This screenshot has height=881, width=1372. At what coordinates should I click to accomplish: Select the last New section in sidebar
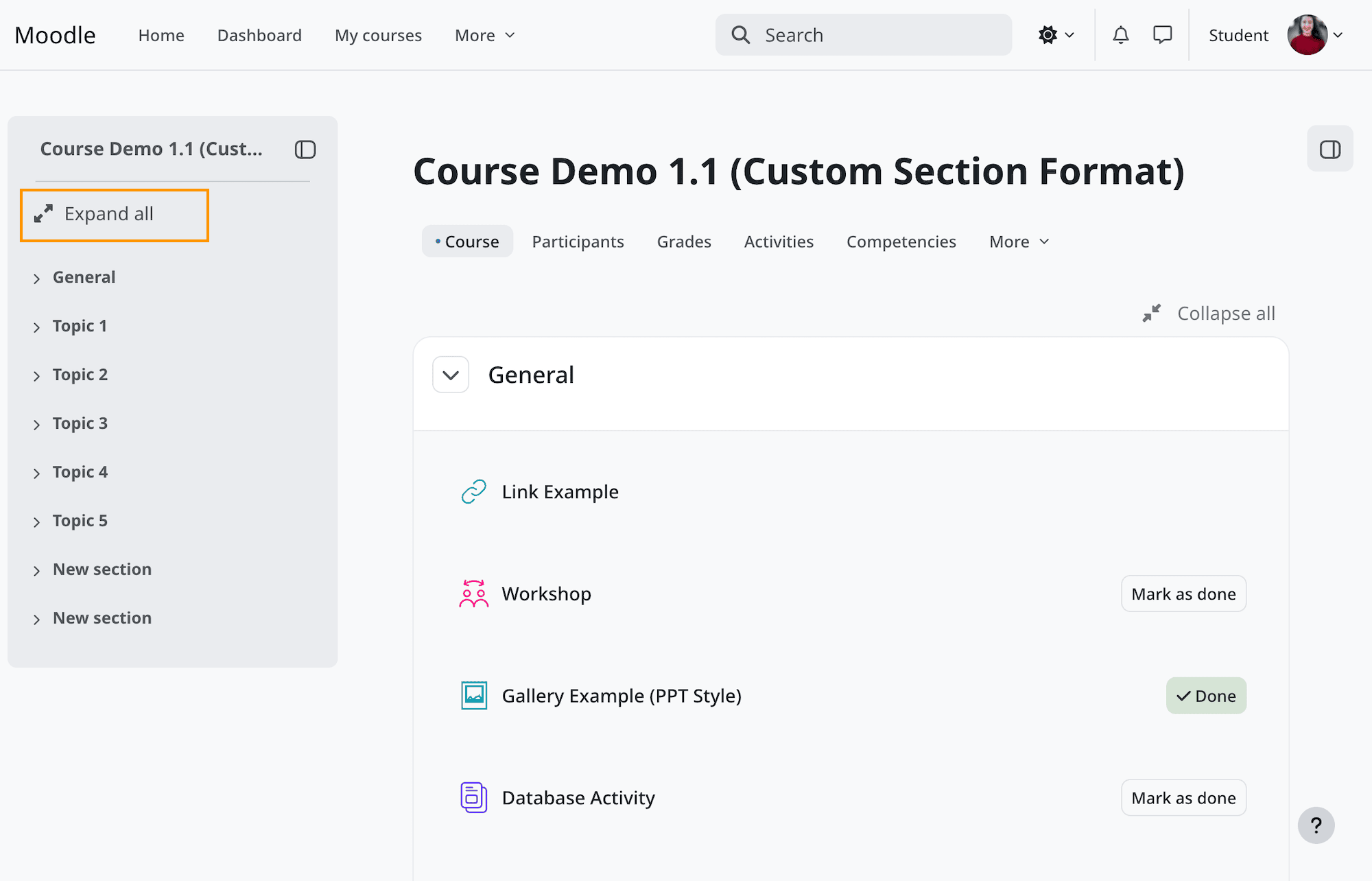click(x=102, y=618)
